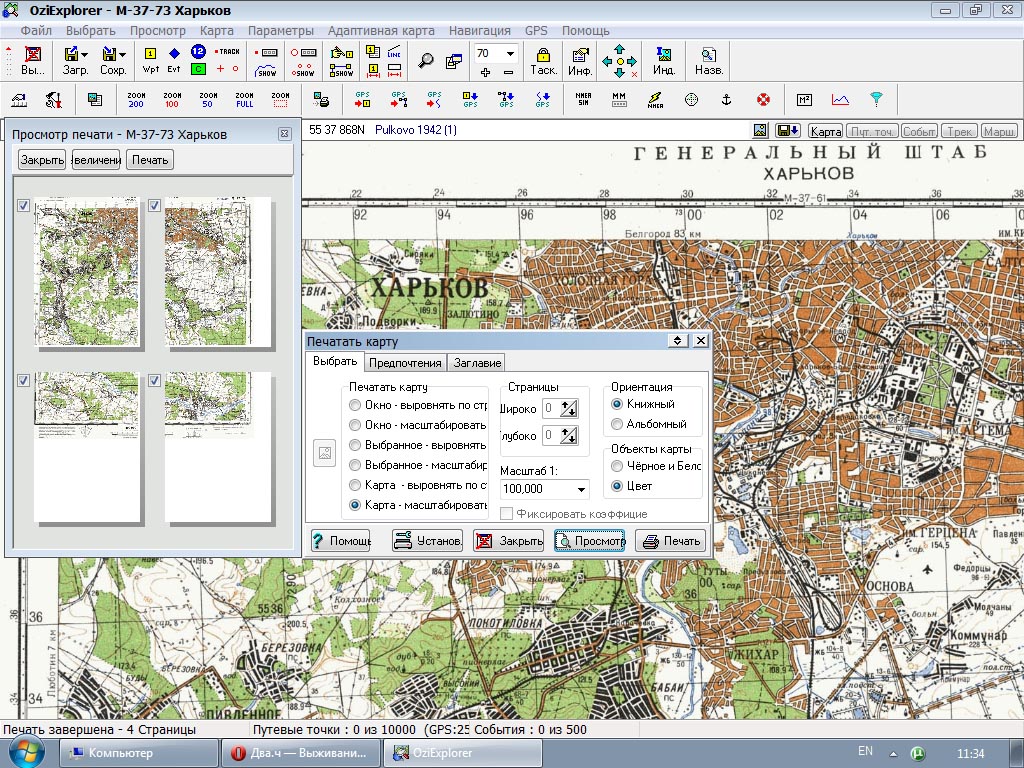Click the zoom-in plus icon under 70
Image resolution: width=1024 pixels, height=768 pixels.
coord(485,72)
